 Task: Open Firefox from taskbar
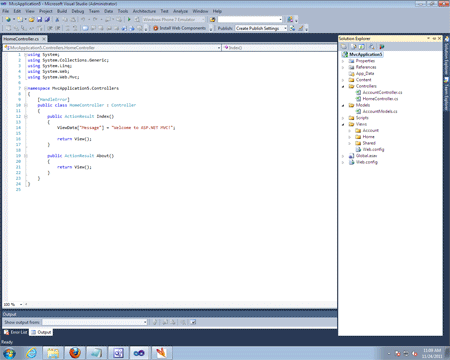click(x=75, y=353)
